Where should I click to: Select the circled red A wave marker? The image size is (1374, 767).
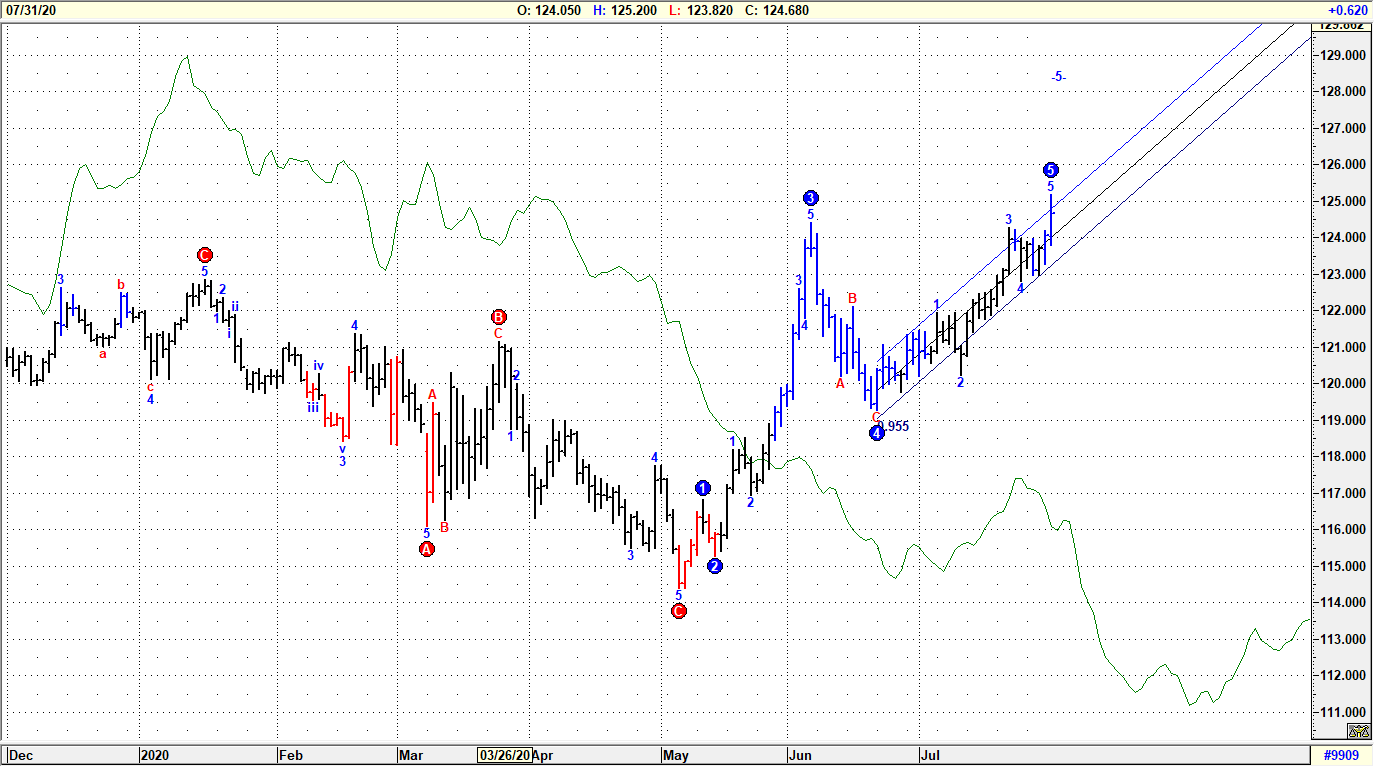[x=427, y=547]
